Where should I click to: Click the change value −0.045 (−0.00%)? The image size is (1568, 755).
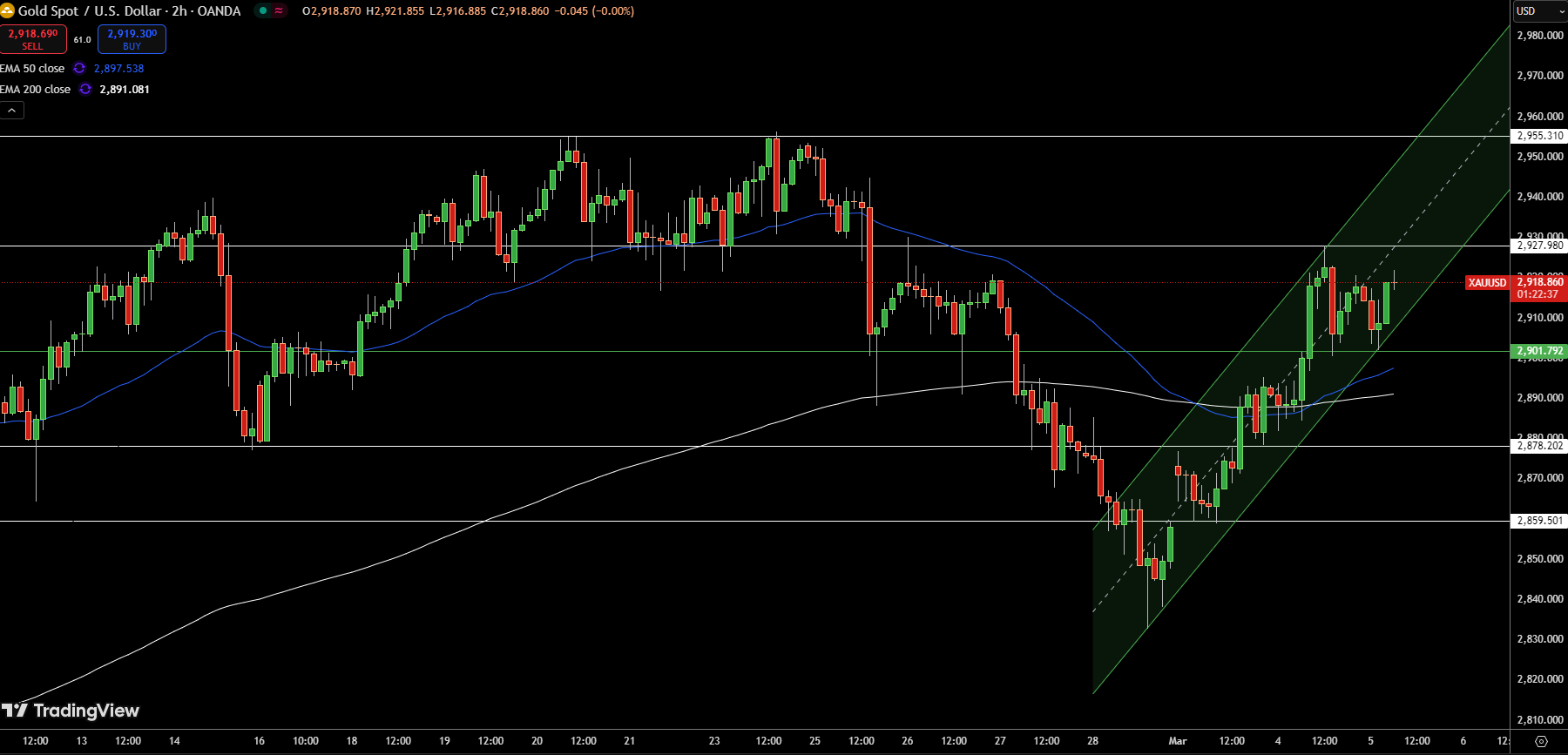pyautogui.click(x=594, y=11)
